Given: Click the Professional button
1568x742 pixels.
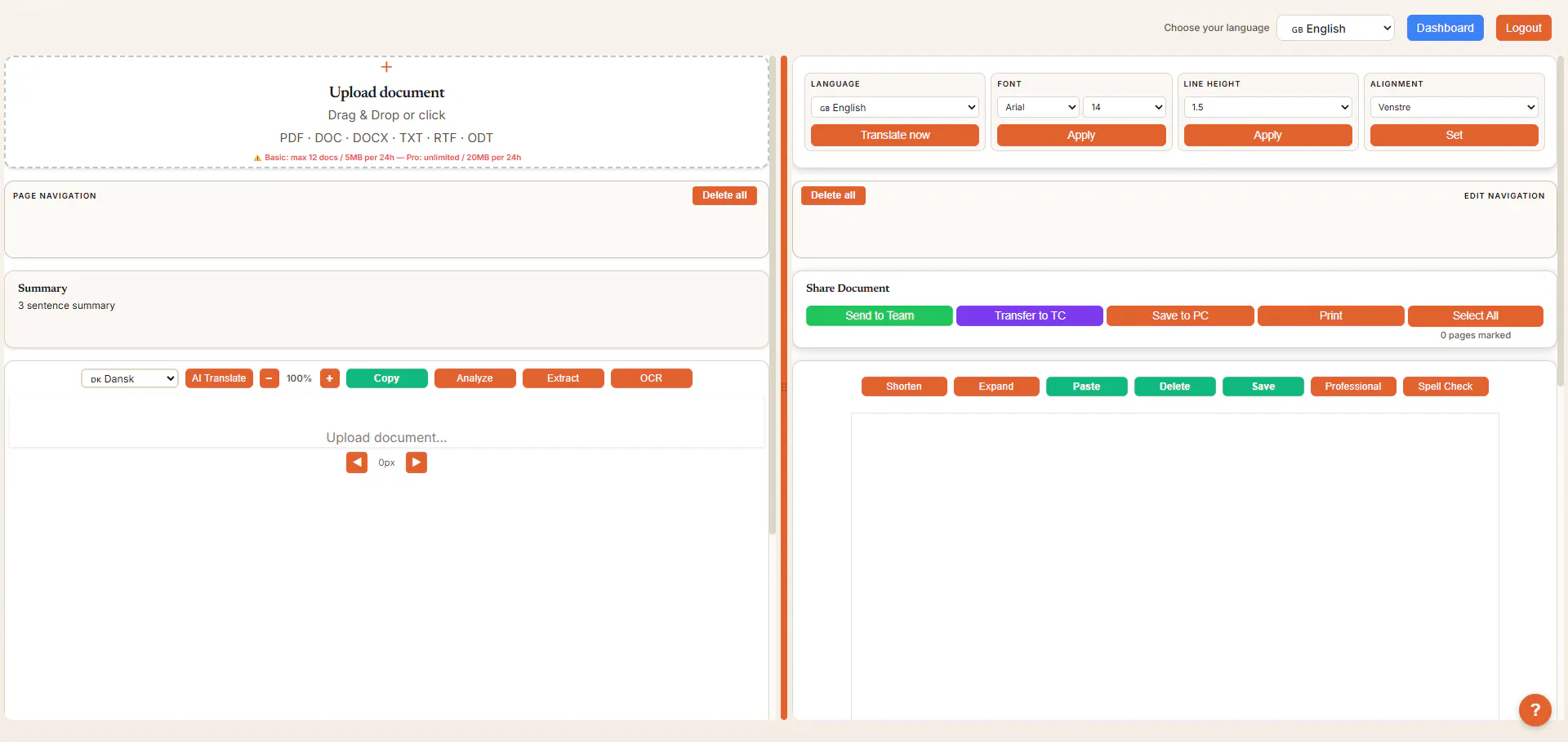Looking at the screenshot, I should pyautogui.click(x=1353, y=387).
